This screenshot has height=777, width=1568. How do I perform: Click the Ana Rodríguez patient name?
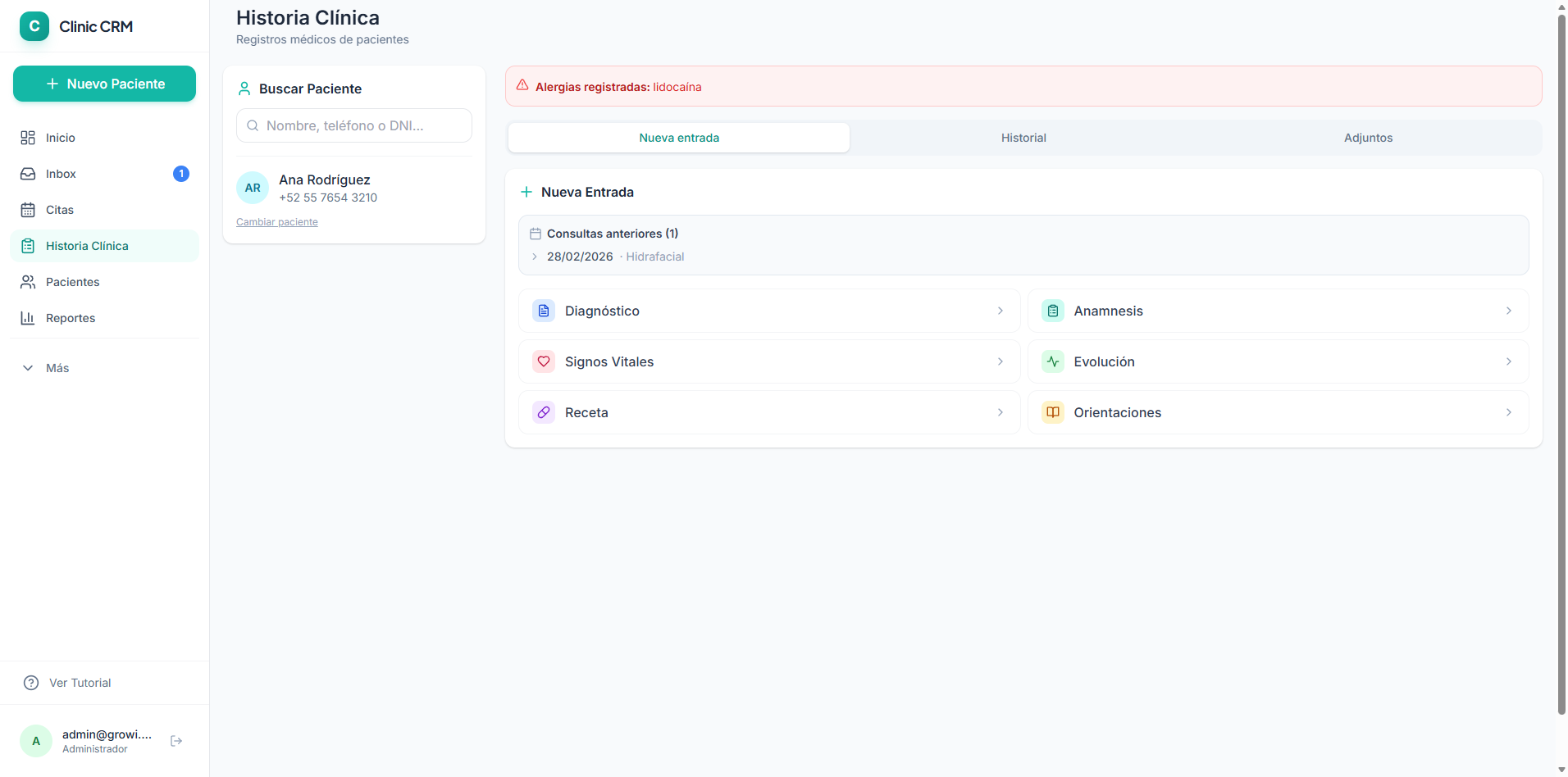[x=325, y=179]
